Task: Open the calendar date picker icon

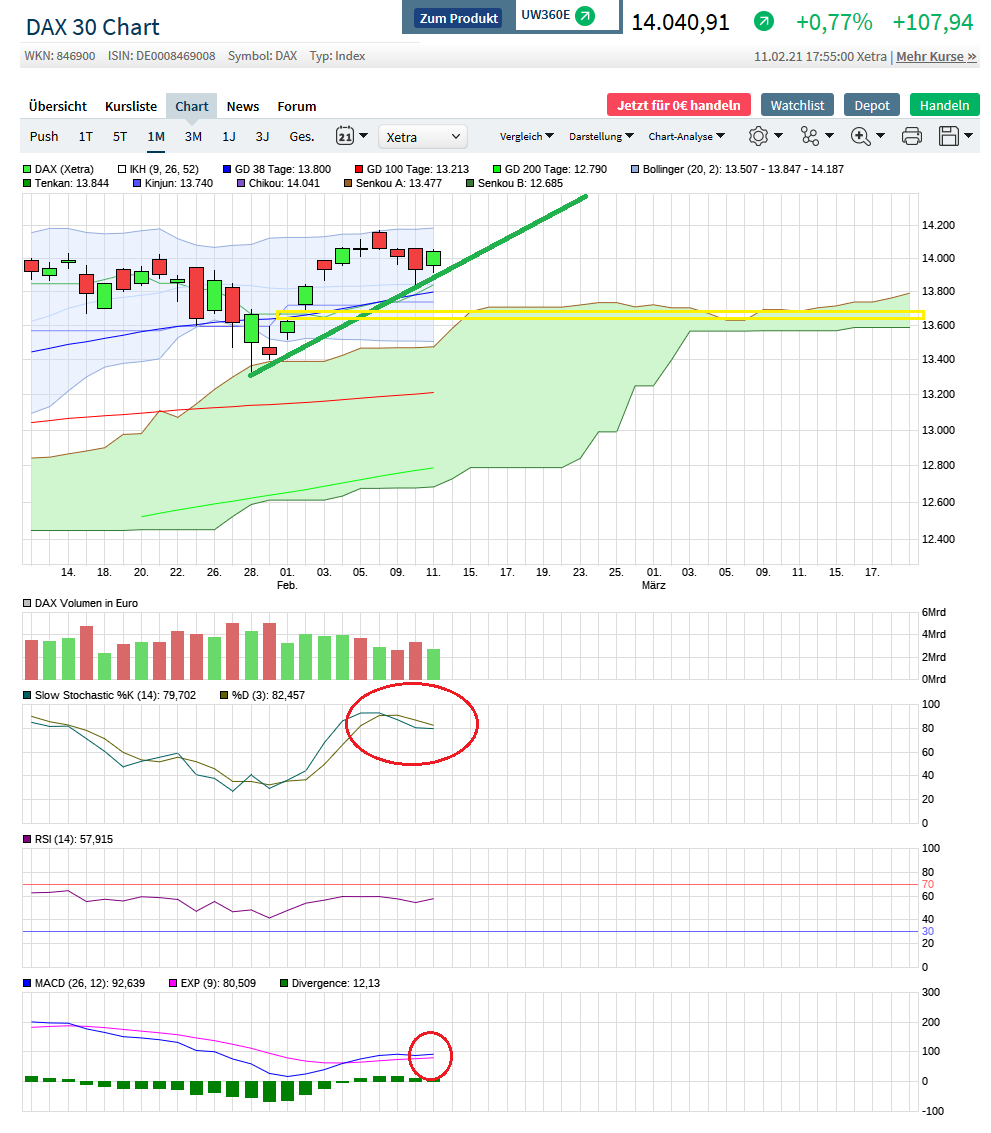Action: 345,135
